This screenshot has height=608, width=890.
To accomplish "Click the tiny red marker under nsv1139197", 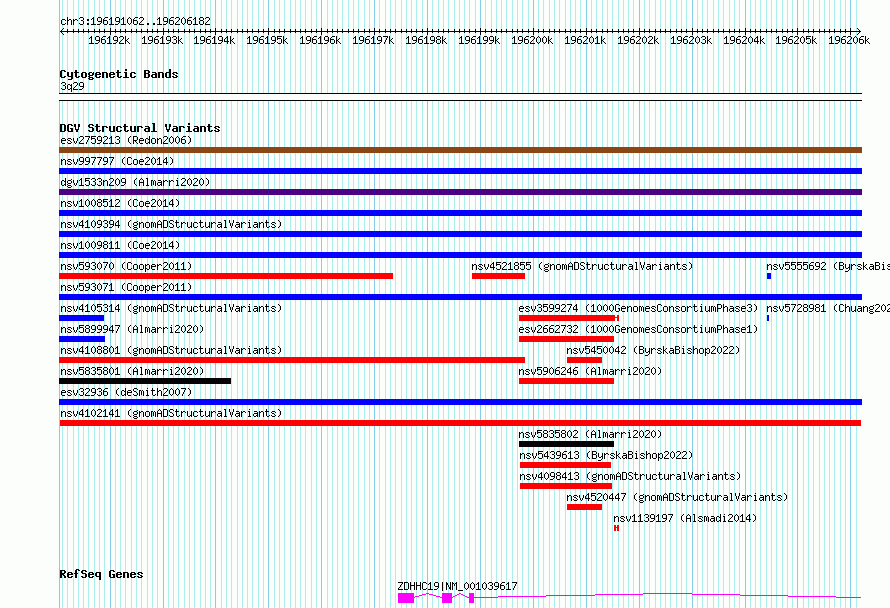I will pyautogui.click(x=616, y=528).
